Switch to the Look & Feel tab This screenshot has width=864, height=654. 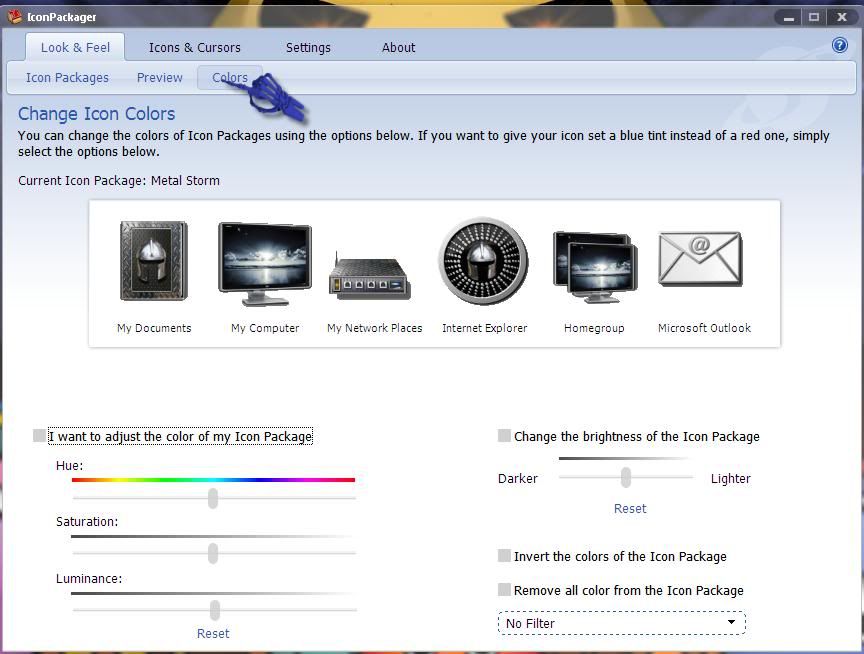point(75,47)
